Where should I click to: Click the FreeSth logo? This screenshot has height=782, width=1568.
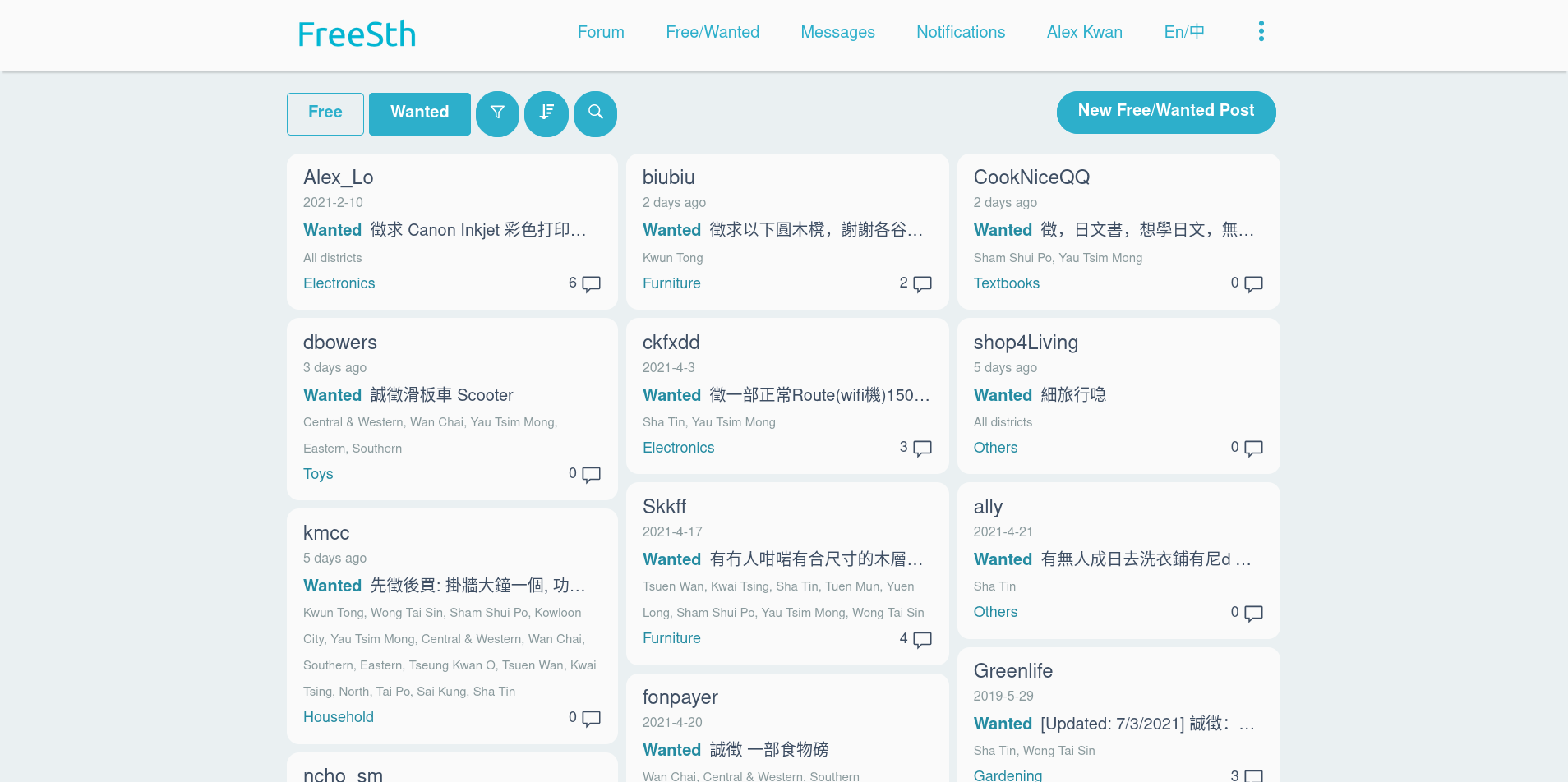tap(357, 34)
